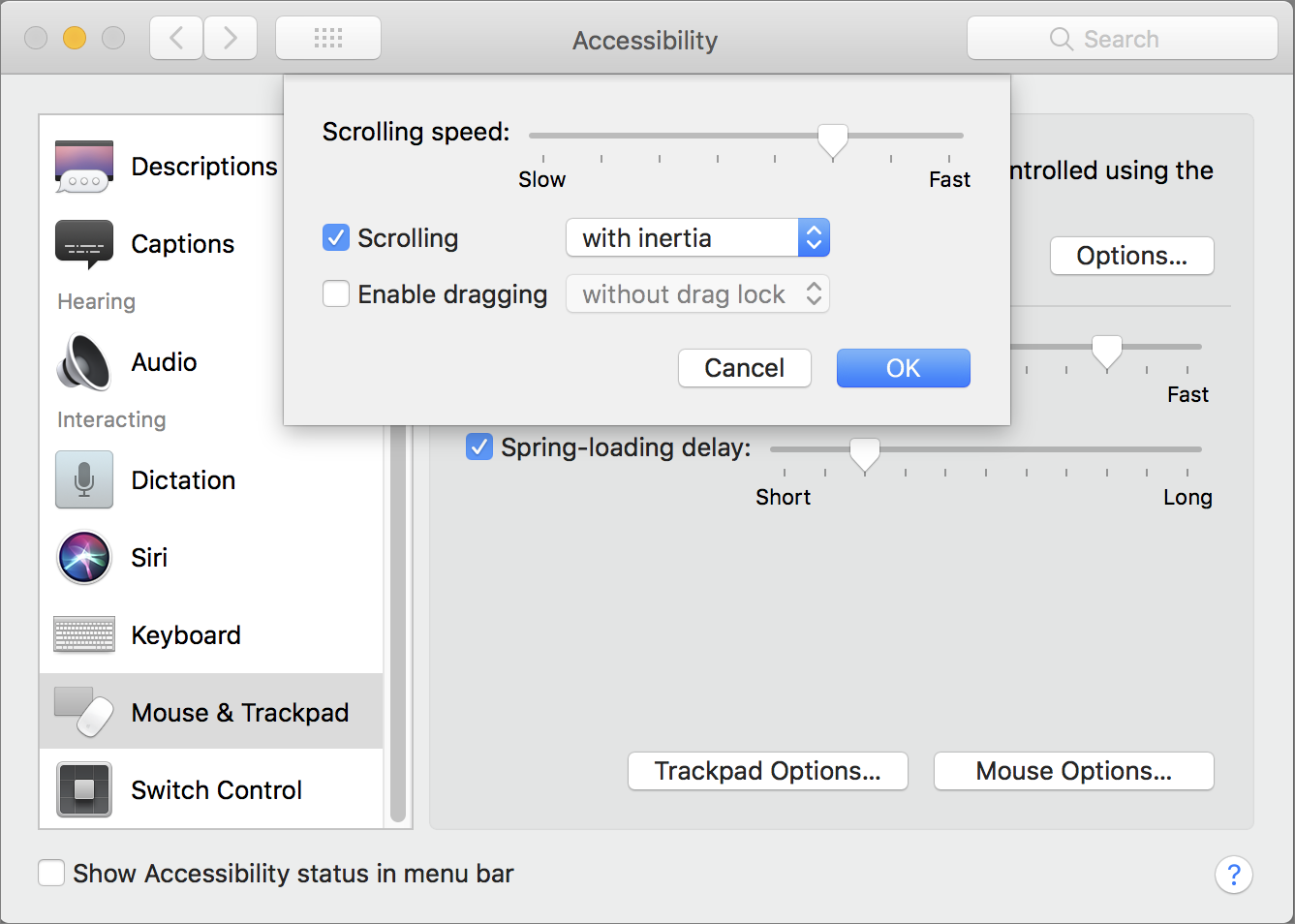Click the Long label under spring-loading slider
Screen dimensions: 1295x924
[x=1188, y=497]
